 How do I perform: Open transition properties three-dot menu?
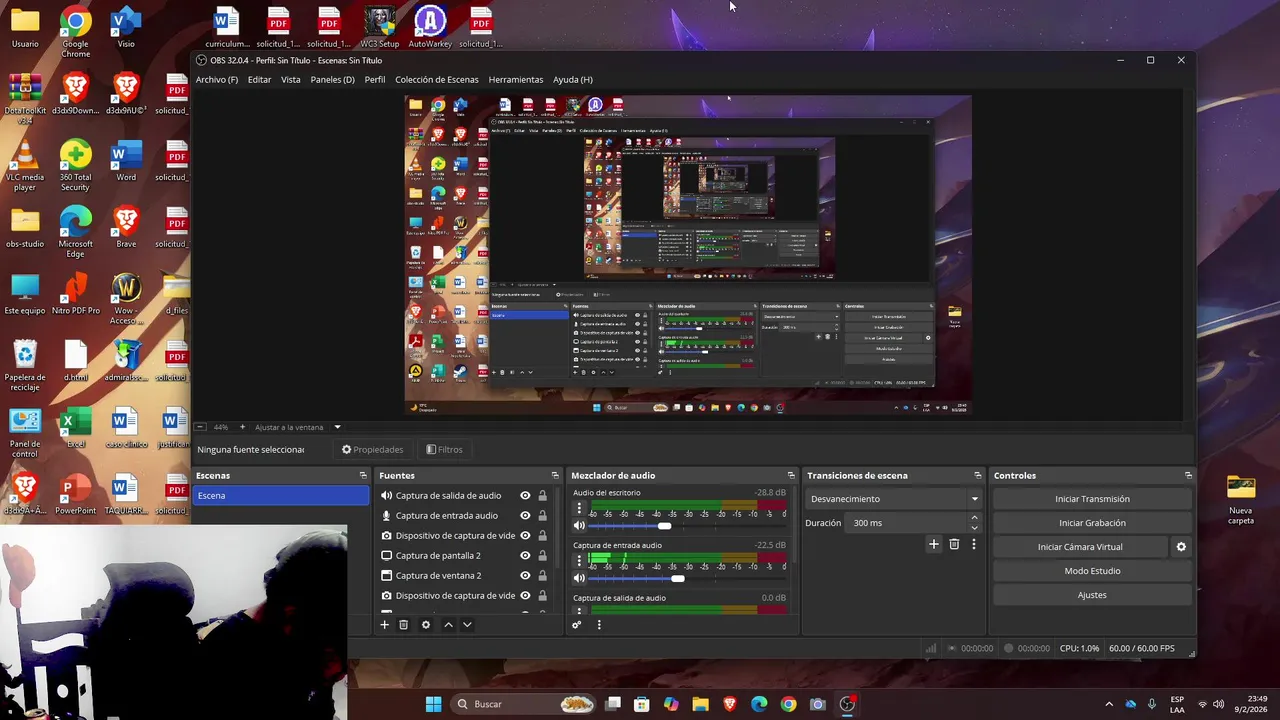click(974, 544)
